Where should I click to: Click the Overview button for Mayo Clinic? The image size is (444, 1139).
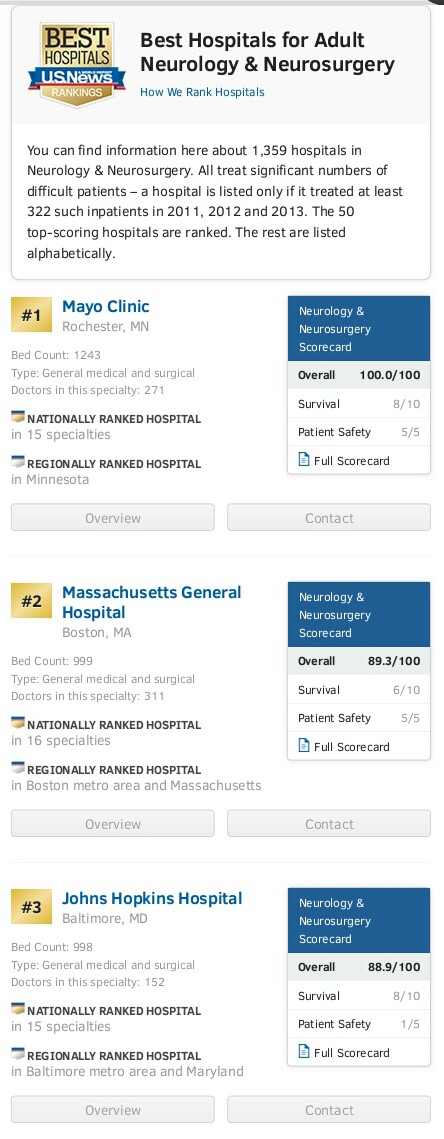(113, 518)
